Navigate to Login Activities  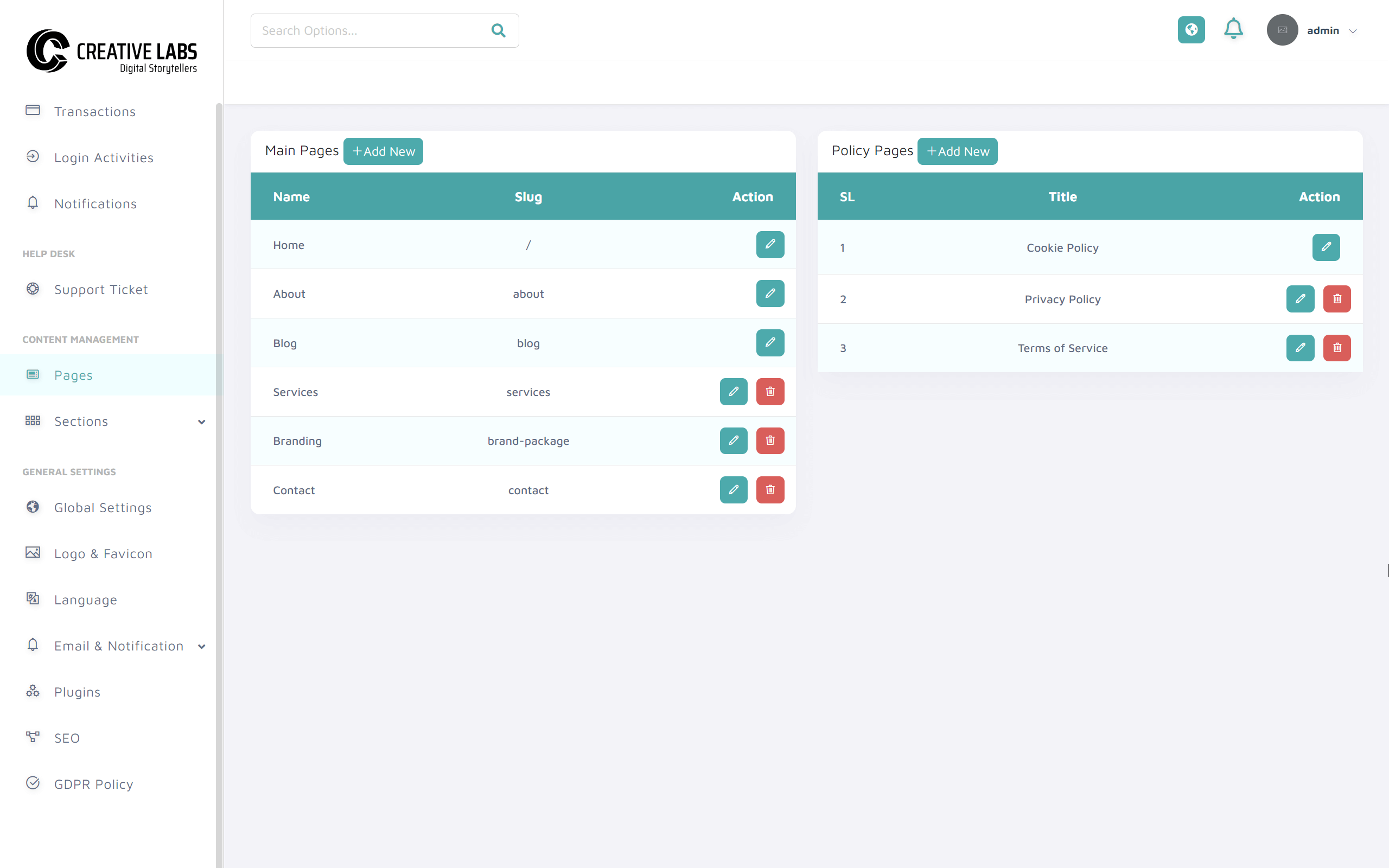click(x=104, y=157)
